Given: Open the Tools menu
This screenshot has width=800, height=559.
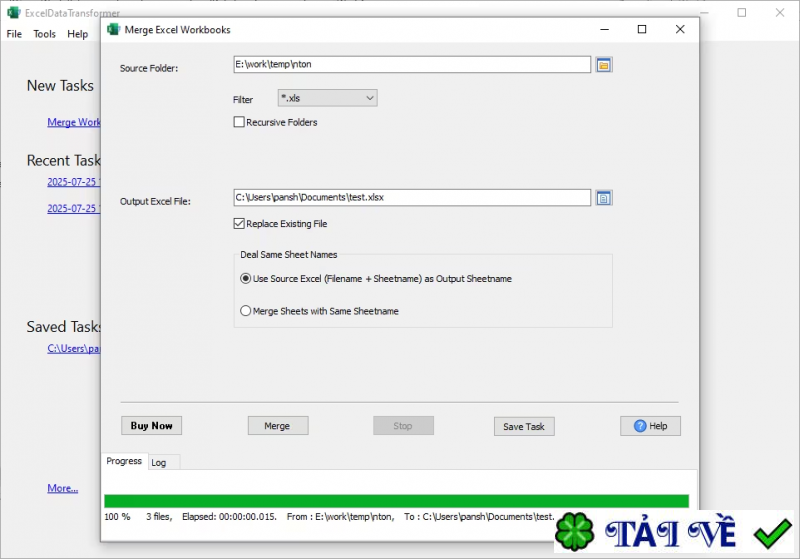Looking at the screenshot, I should (44, 34).
